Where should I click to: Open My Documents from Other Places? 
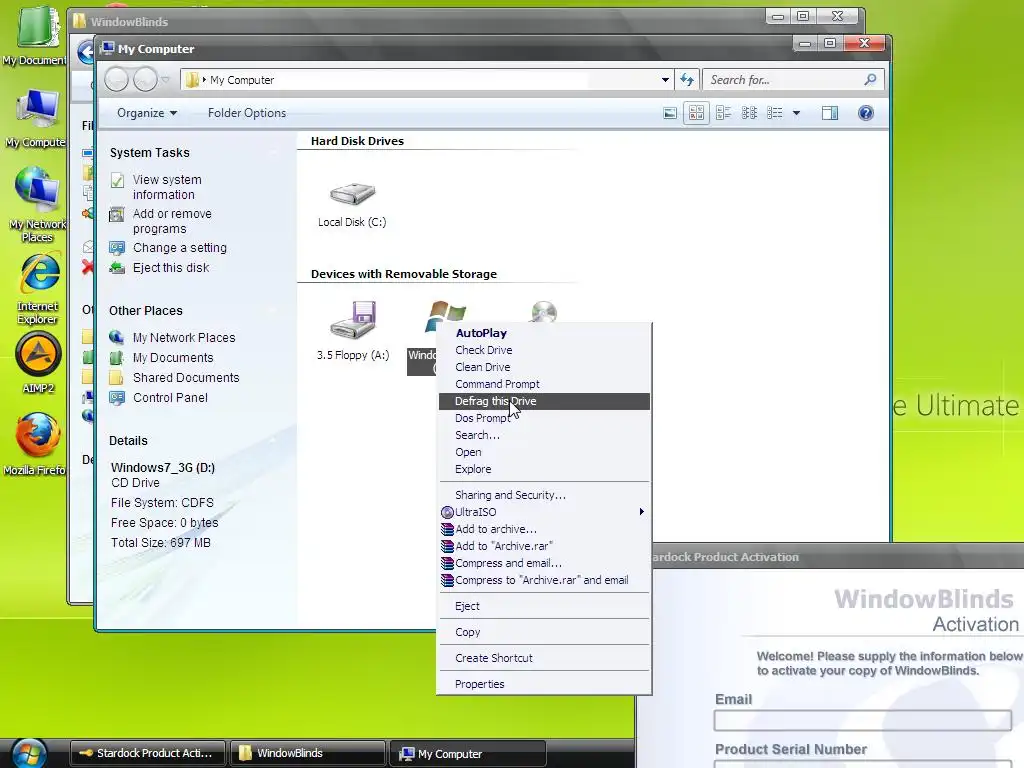173,358
